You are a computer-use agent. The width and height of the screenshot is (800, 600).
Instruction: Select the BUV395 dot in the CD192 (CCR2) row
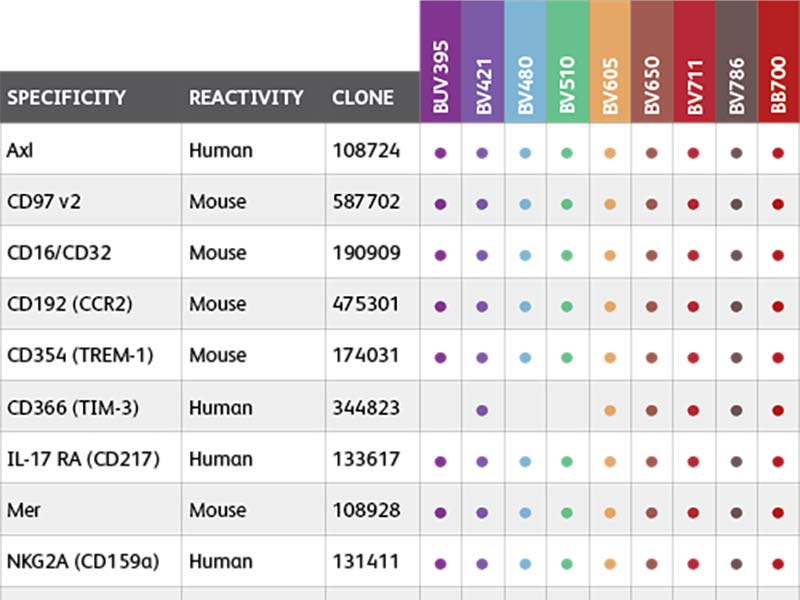click(440, 307)
